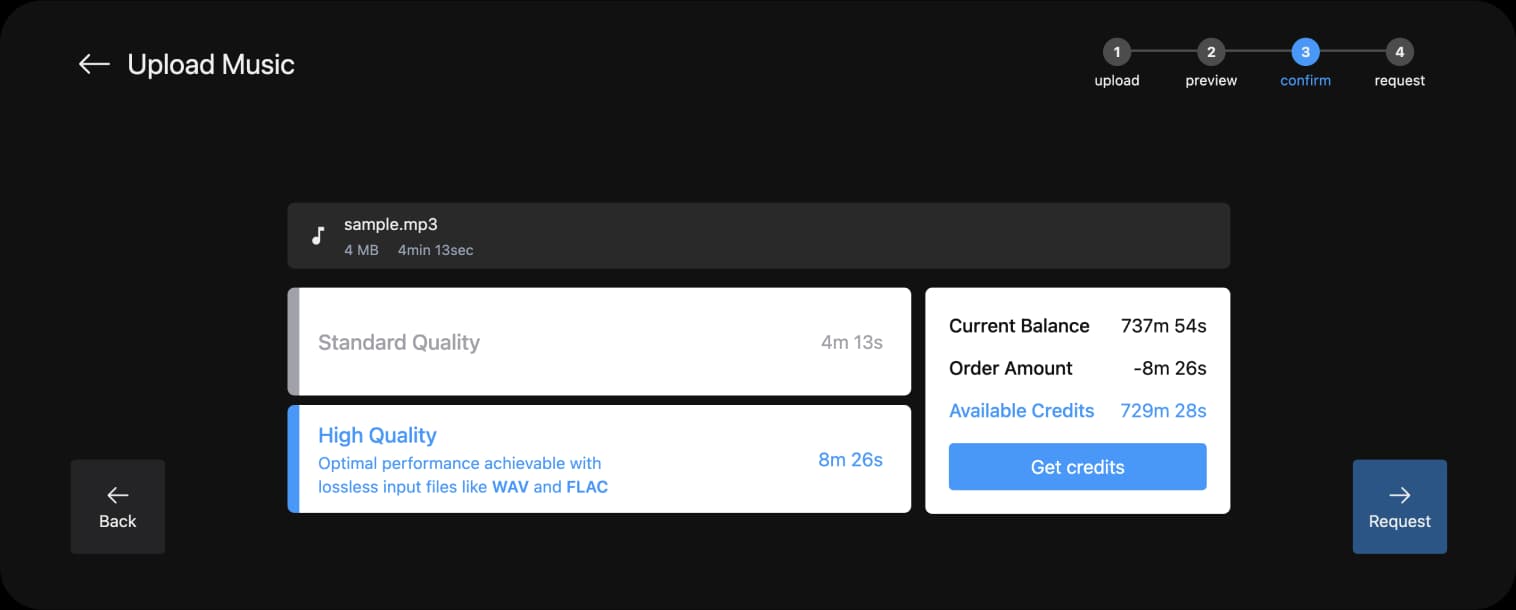1516x610 pixels.
Task: Select the Standard Quality option
Action: coord(599,342)
